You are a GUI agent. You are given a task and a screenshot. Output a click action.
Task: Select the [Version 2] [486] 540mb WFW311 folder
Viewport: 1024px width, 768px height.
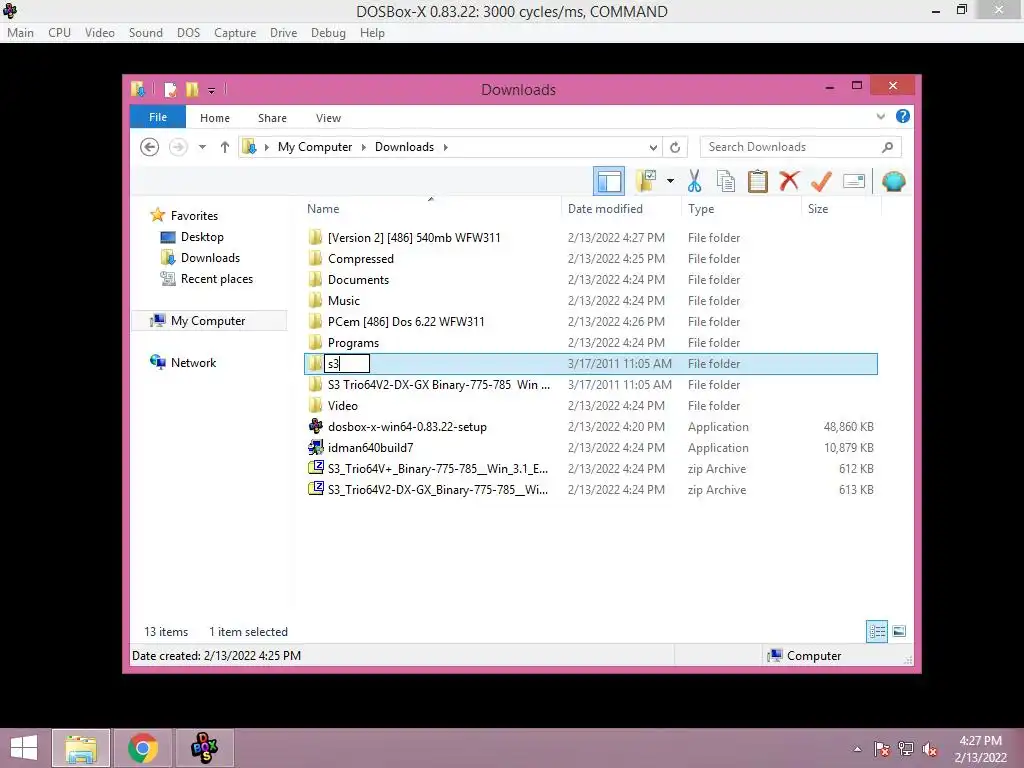[591, 238]
